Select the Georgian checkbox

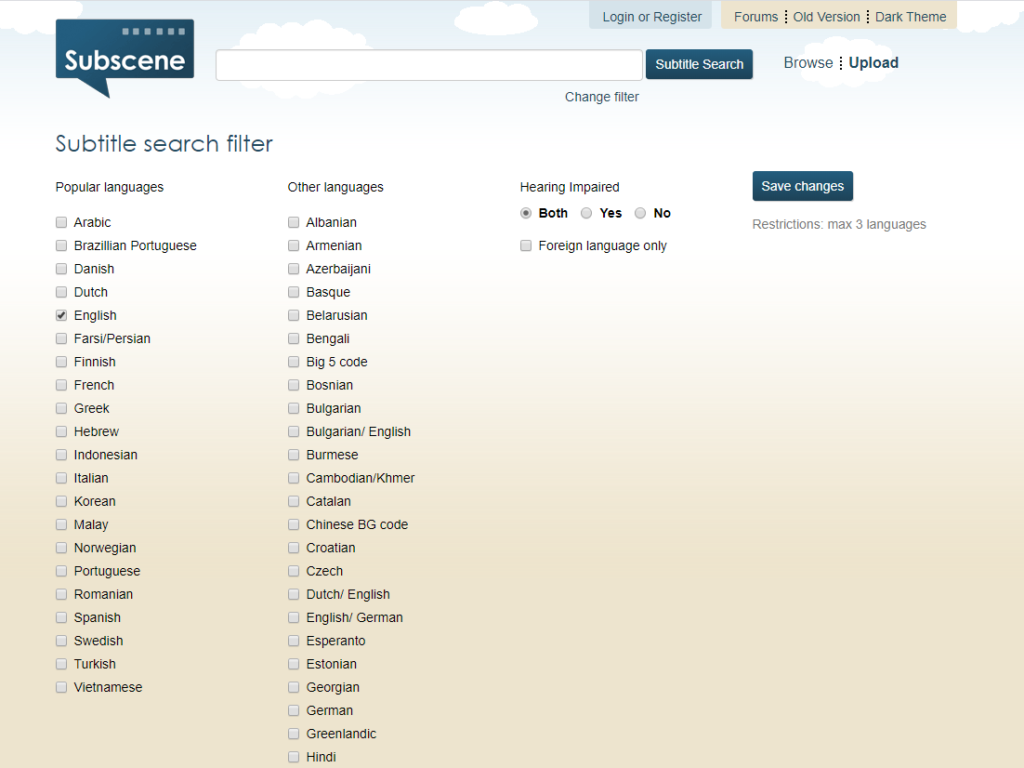[x=294, y=687]
